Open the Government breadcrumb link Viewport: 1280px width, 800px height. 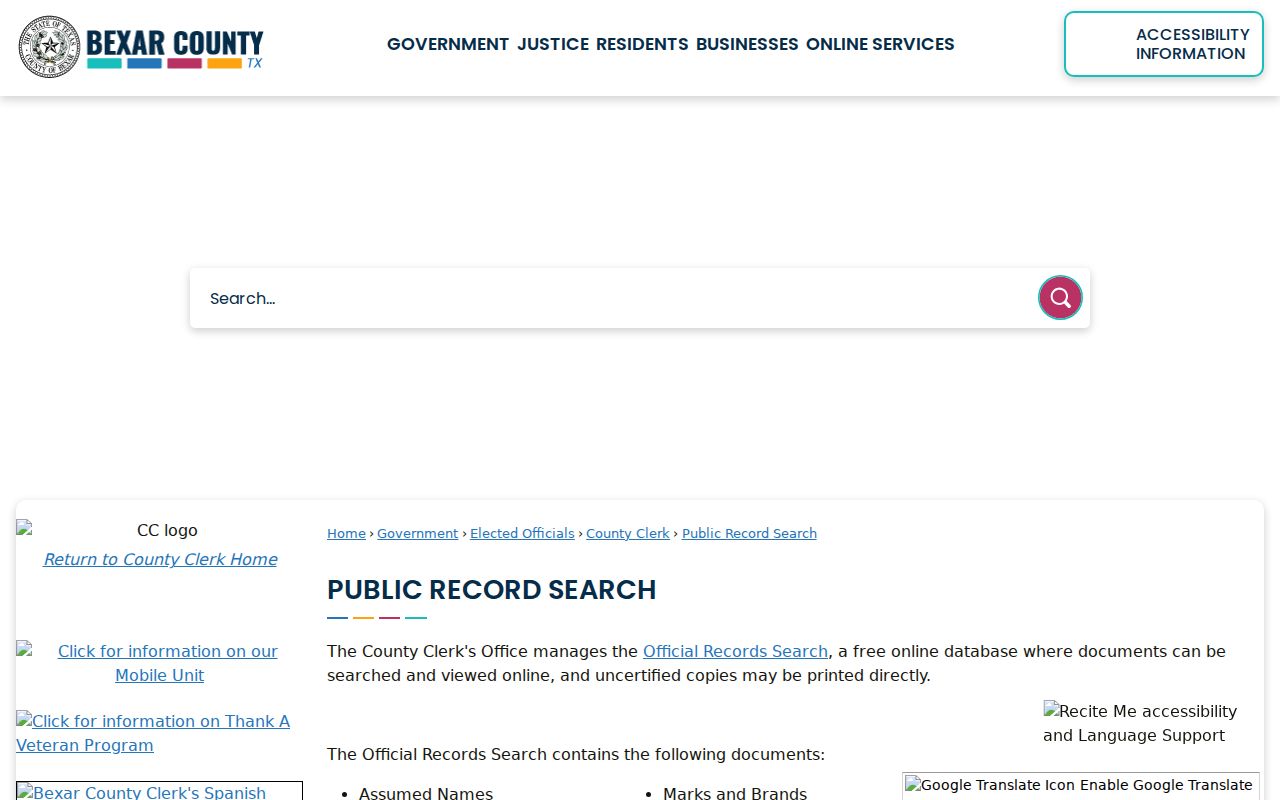[417, 534]
